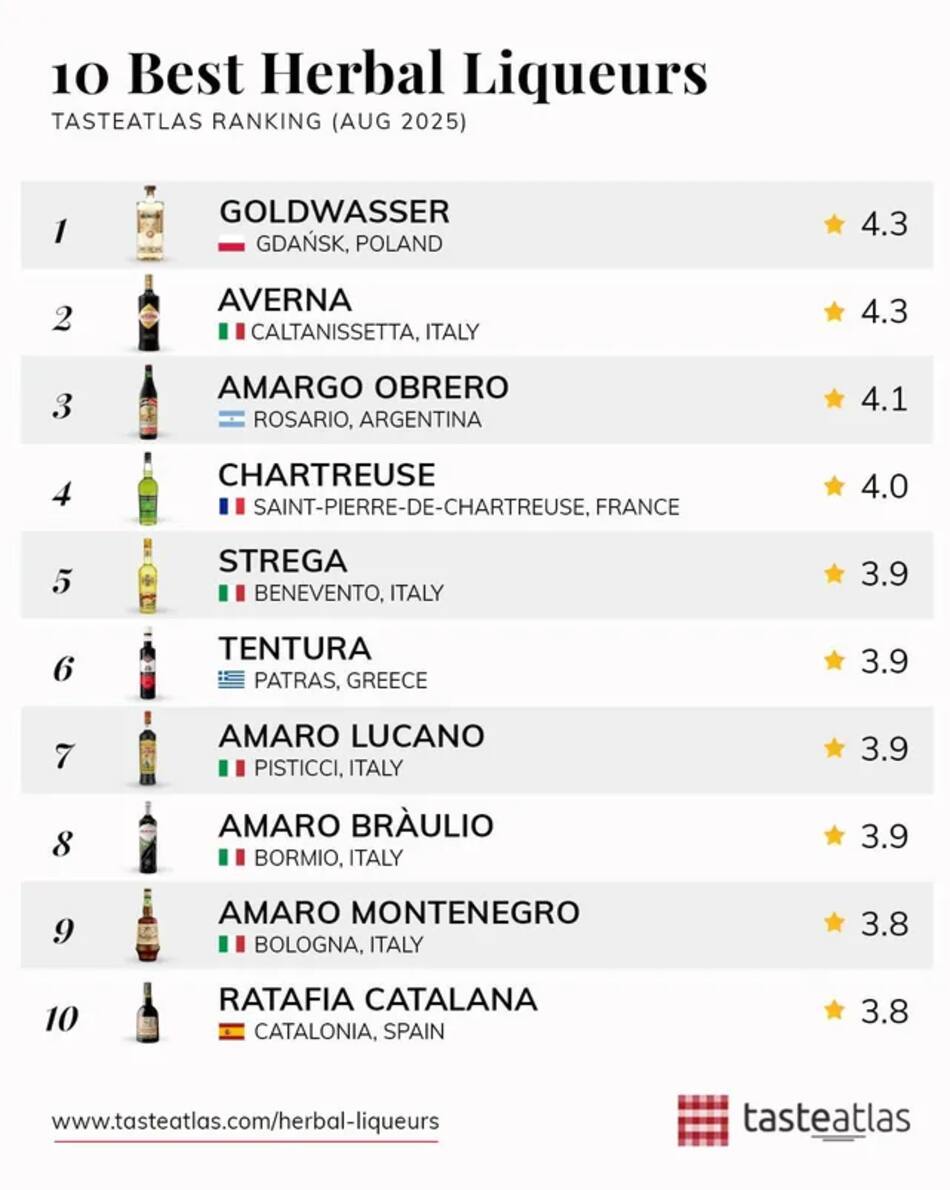Open the tasteatlas.com/herbal-liqueurs link
Screen dimensions: 950x1190
pyautogui.click(x=245, y=1121)
